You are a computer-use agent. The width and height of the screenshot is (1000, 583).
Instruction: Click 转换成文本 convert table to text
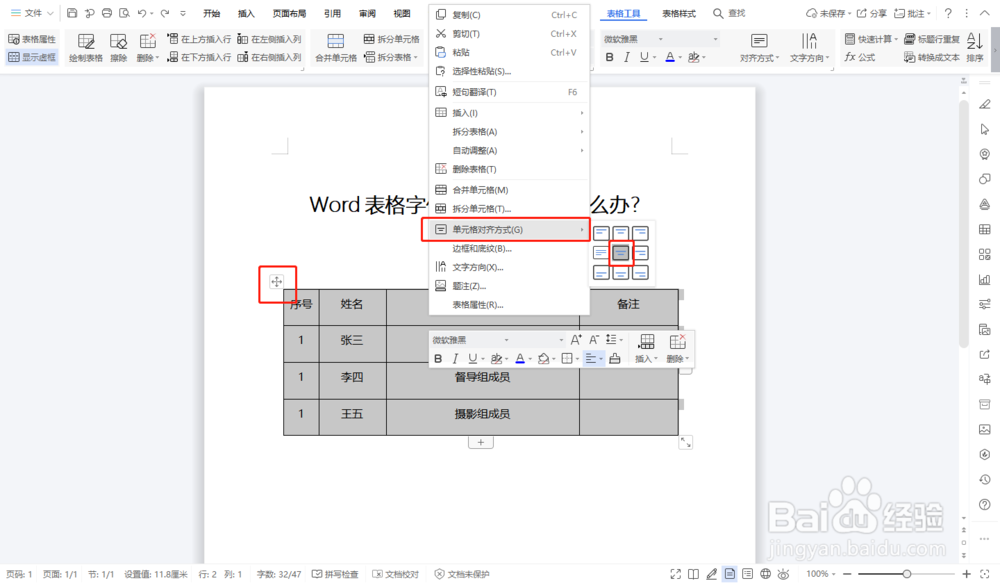[934, 57]
